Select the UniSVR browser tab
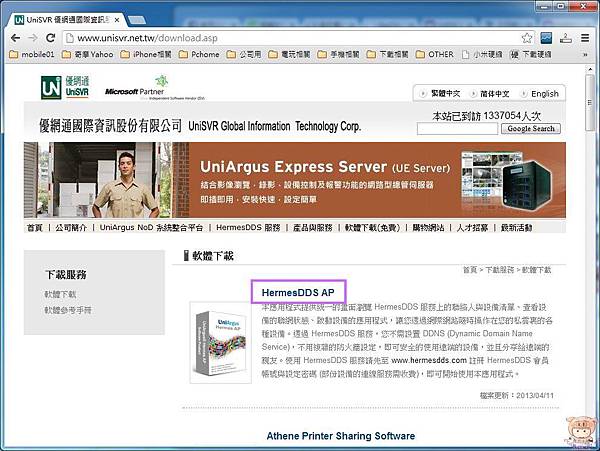The width and height of the screenshot is (600, 451). click(x=67, y=20)
